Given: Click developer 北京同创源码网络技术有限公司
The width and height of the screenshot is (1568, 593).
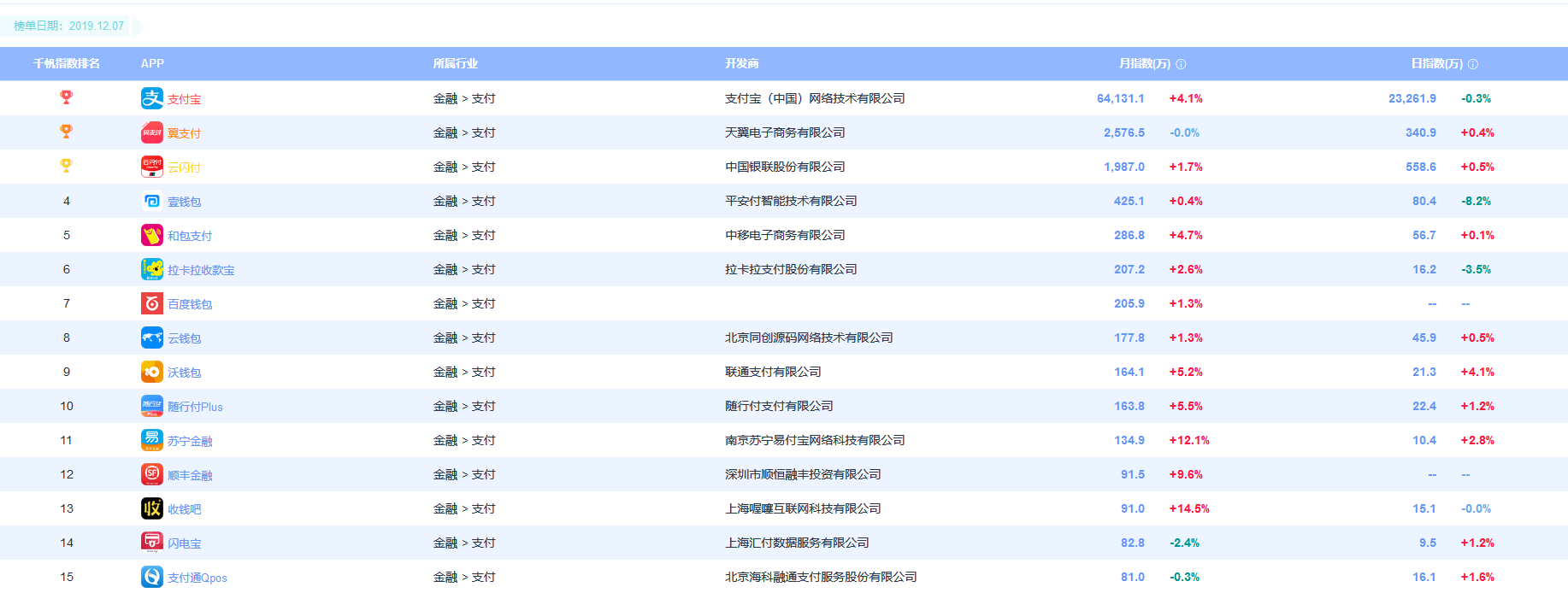Looking at the screenshot, I should click(809, 338).
